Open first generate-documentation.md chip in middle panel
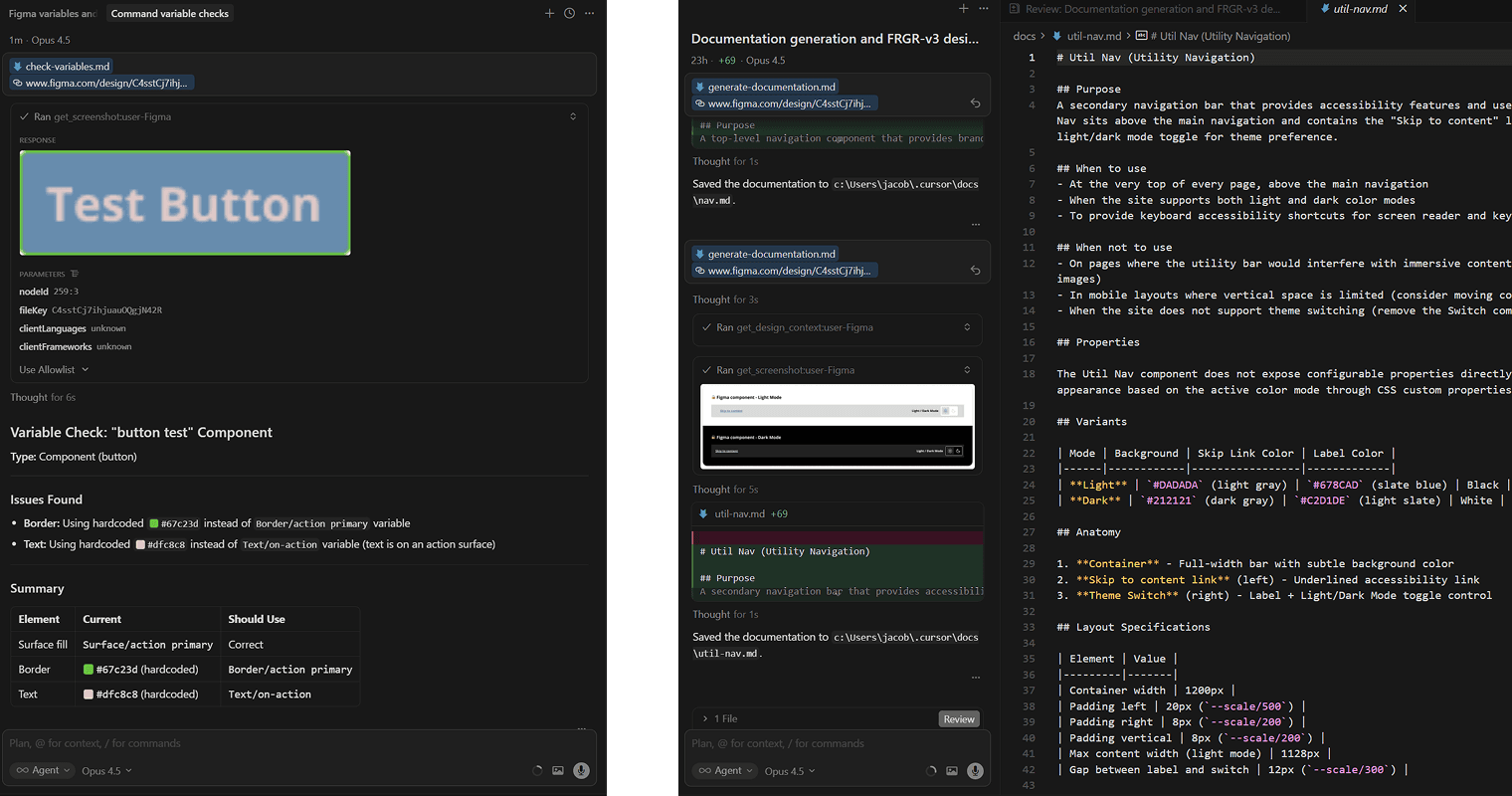The height and width of the screenshot is (796, 1512). click(x=766, y=87)
